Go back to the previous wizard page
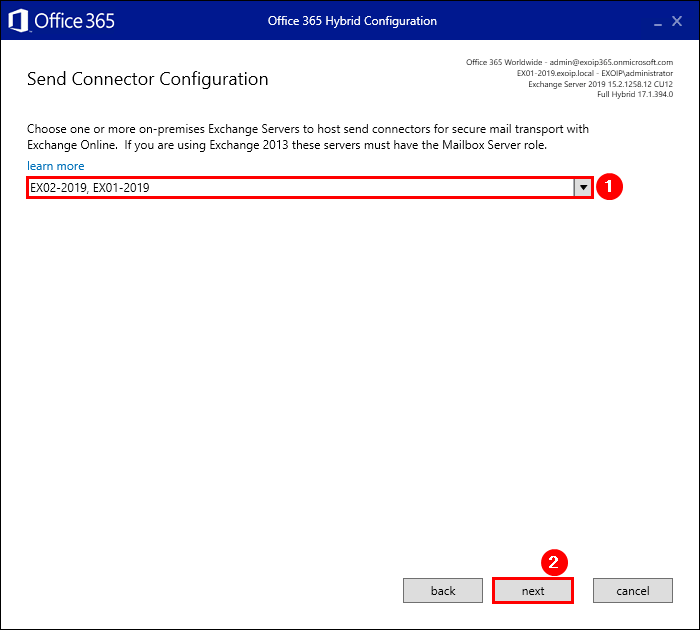The height and width of the screenshot is (630, 700). click(443, 591)
